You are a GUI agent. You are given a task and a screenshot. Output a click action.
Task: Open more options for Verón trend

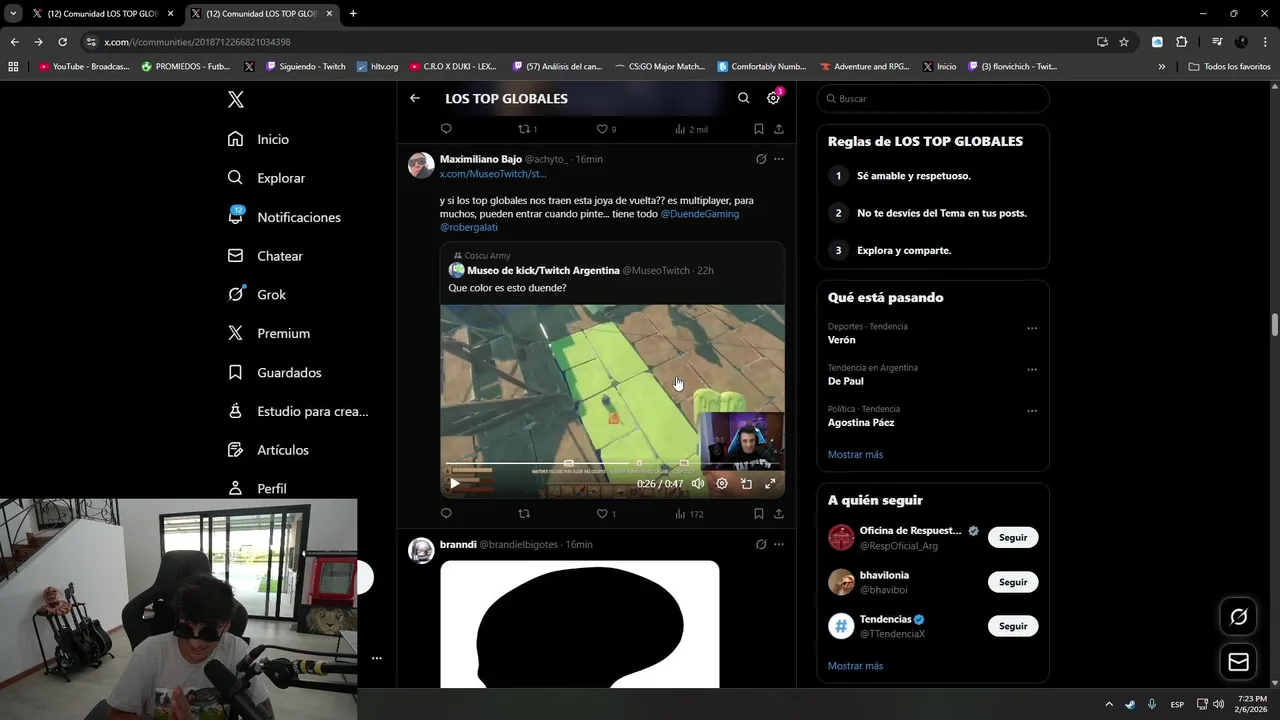pos(1032,328)
